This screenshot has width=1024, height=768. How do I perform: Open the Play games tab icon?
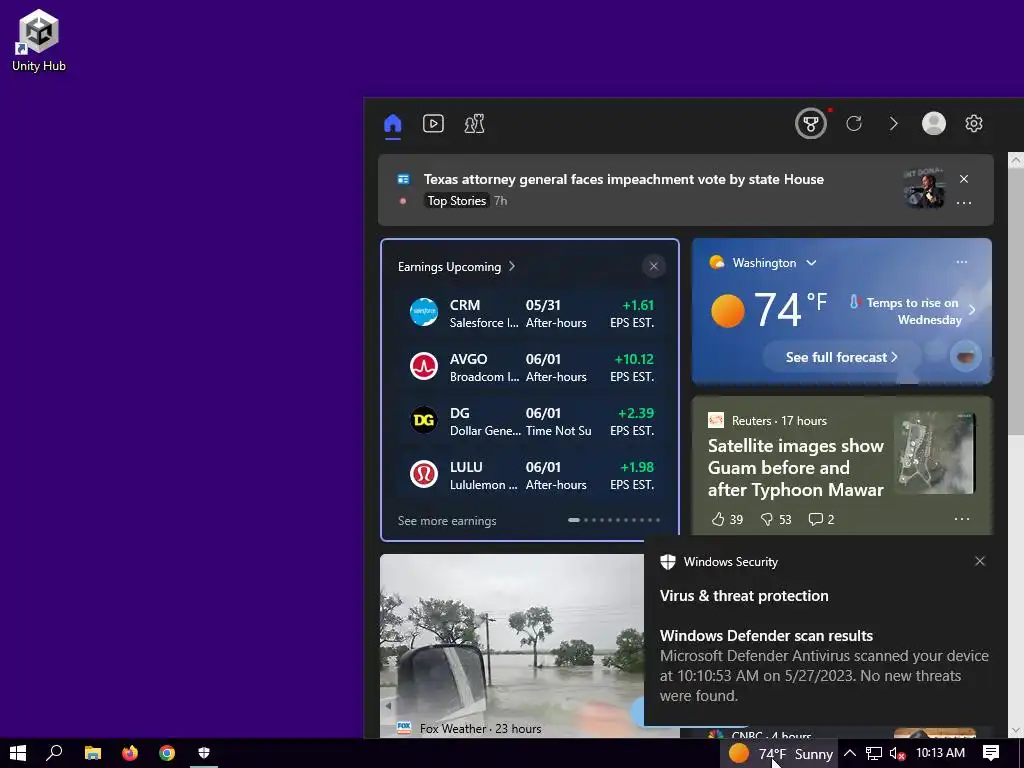click(474, 123)
